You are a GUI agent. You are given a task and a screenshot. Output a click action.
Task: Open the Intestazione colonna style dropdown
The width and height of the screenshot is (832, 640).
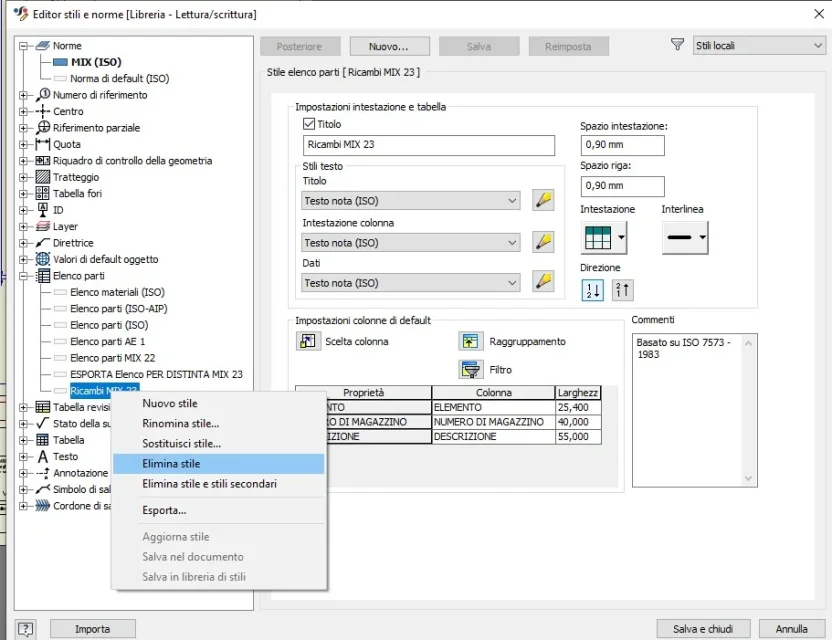410,243
